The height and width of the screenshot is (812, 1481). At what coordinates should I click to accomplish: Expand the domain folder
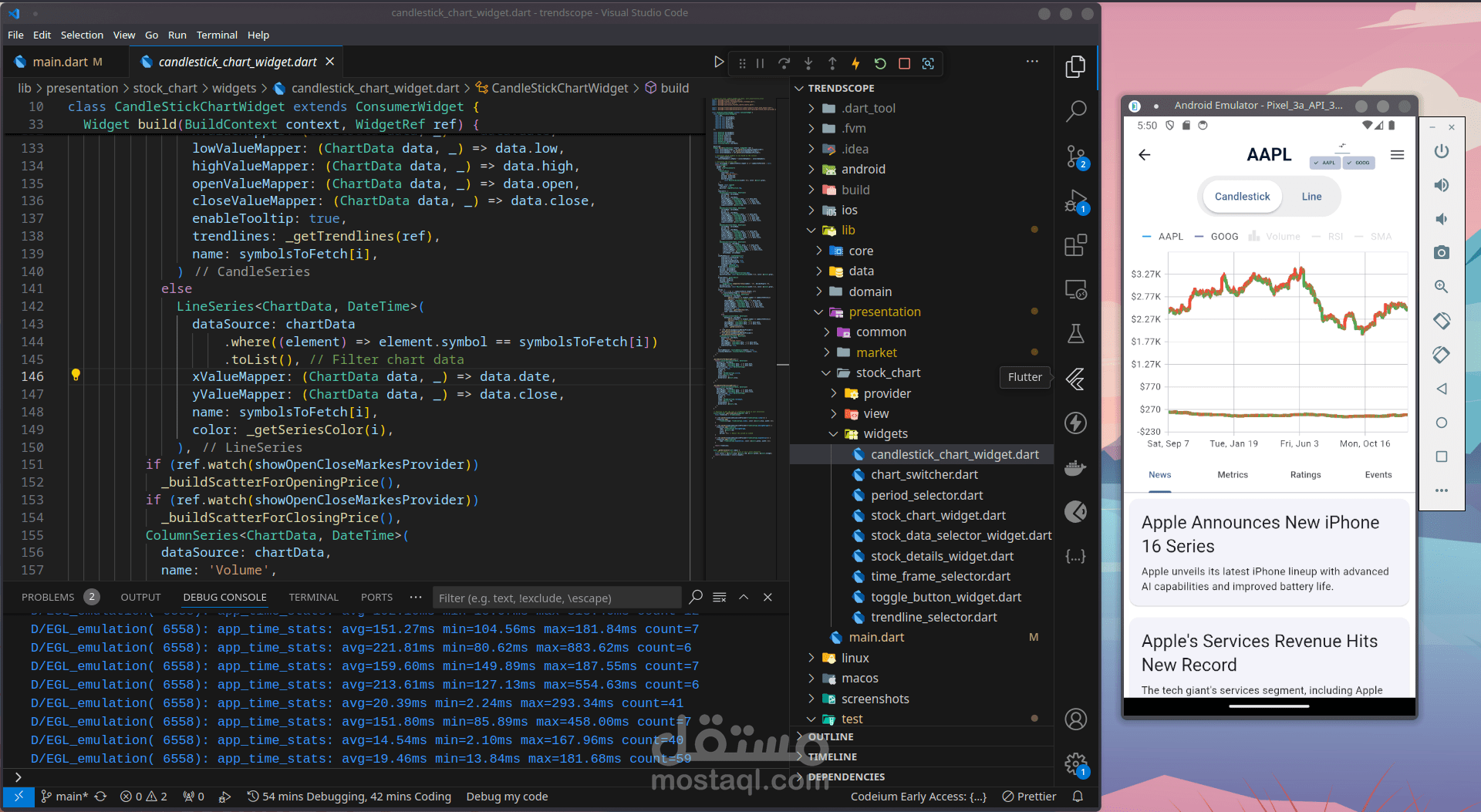869,292
